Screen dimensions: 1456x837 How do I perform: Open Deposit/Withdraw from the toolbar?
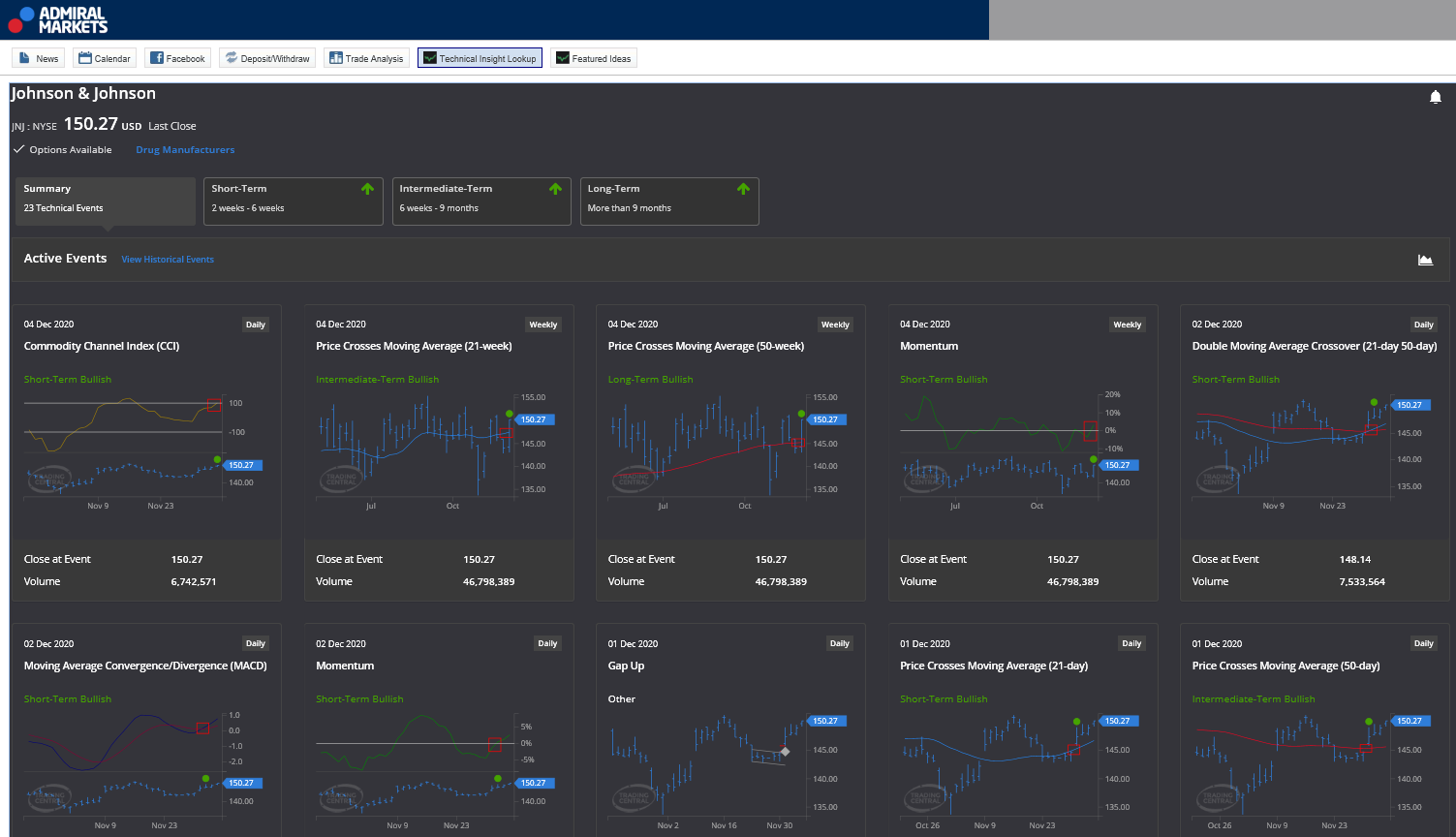[x=267, y=58]
